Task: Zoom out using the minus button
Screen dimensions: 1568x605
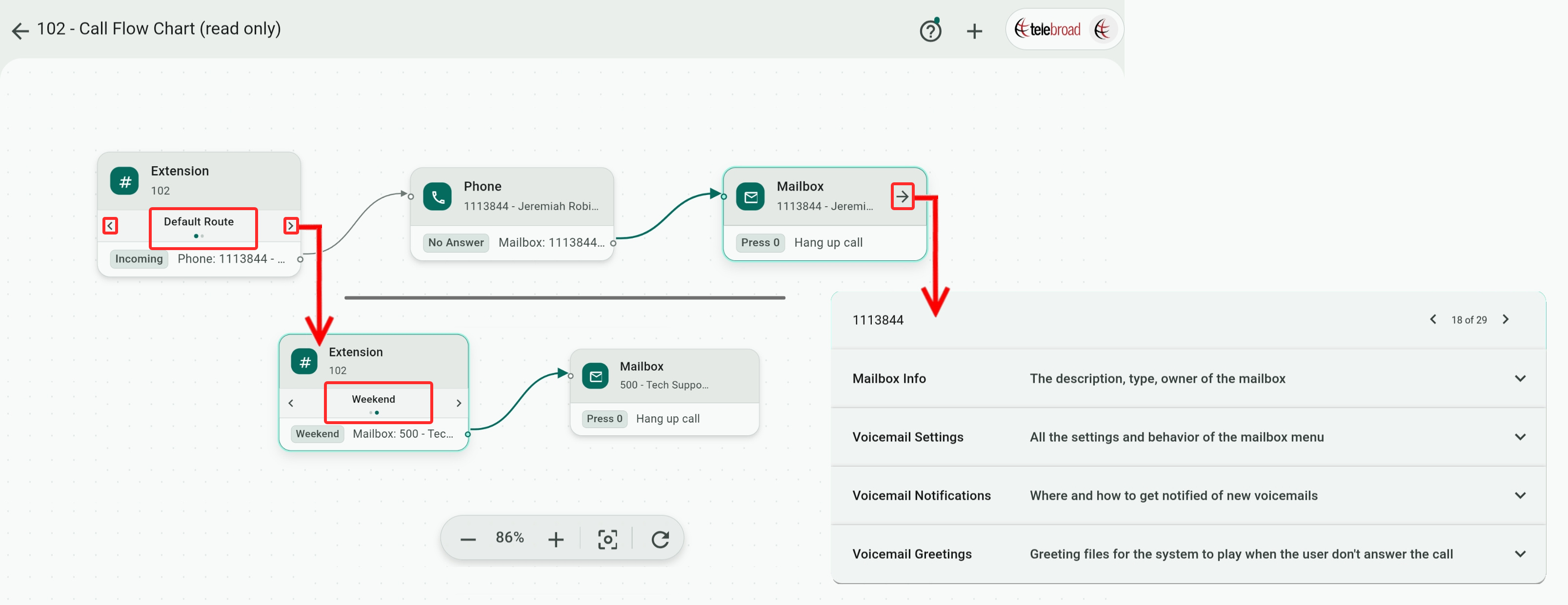Action: 467,539
